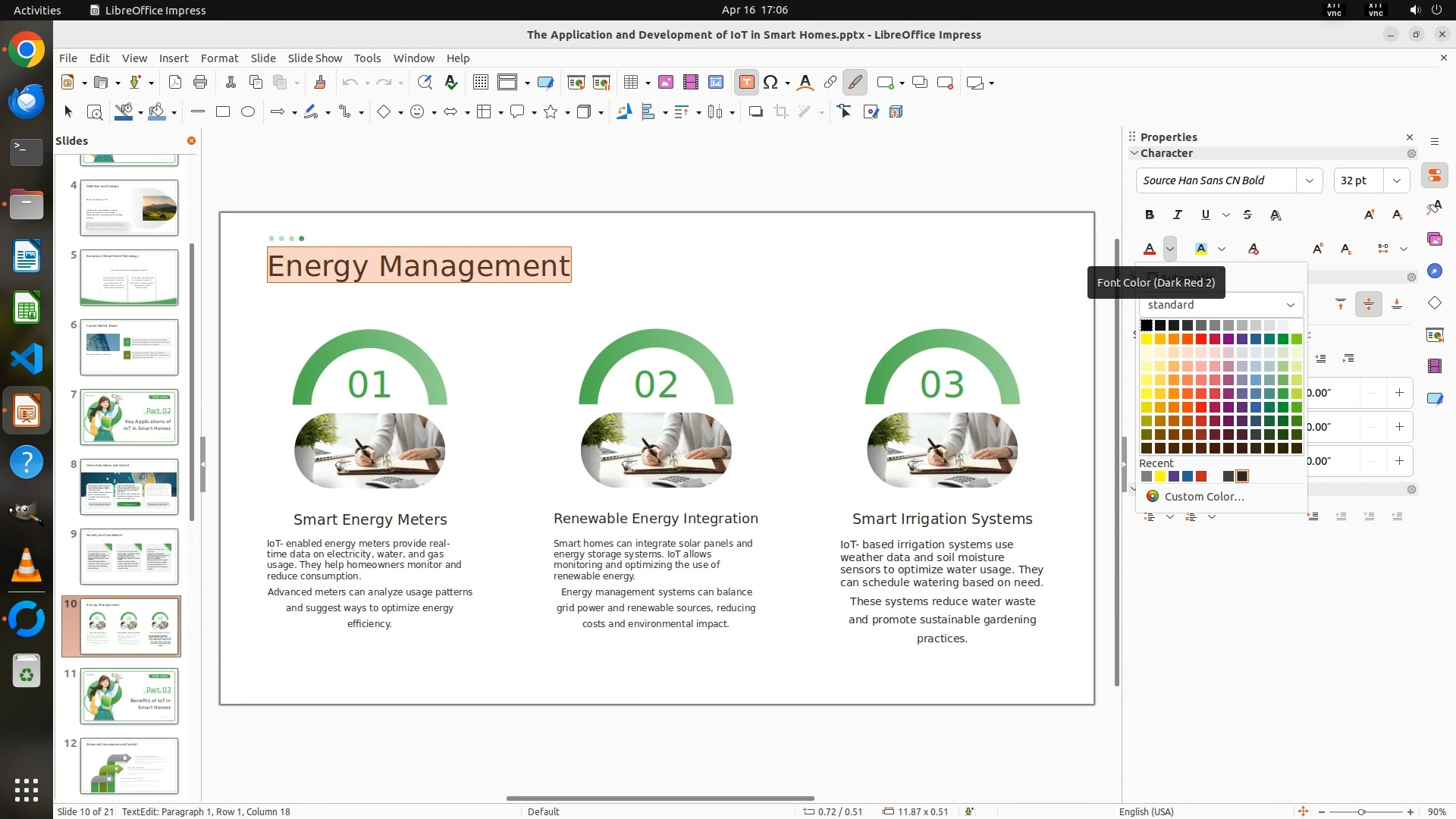
Task: Click the Display Grid icon
Action: click(480, 83)
